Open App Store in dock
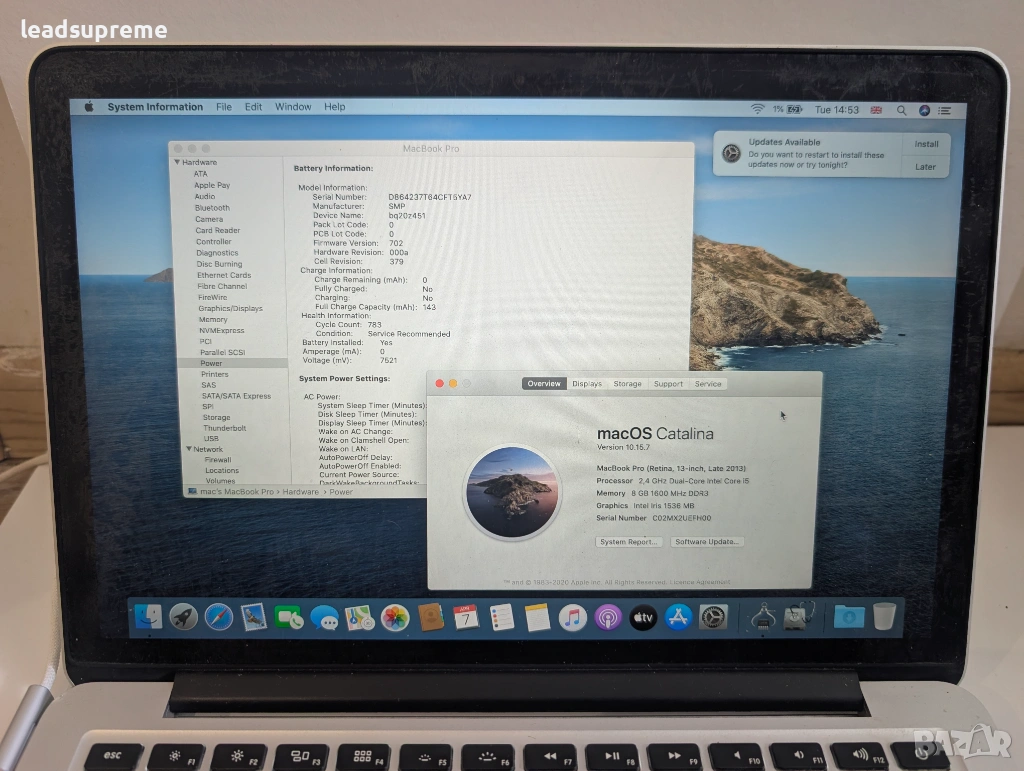1024x771 pixels. (x=679, y=617)
